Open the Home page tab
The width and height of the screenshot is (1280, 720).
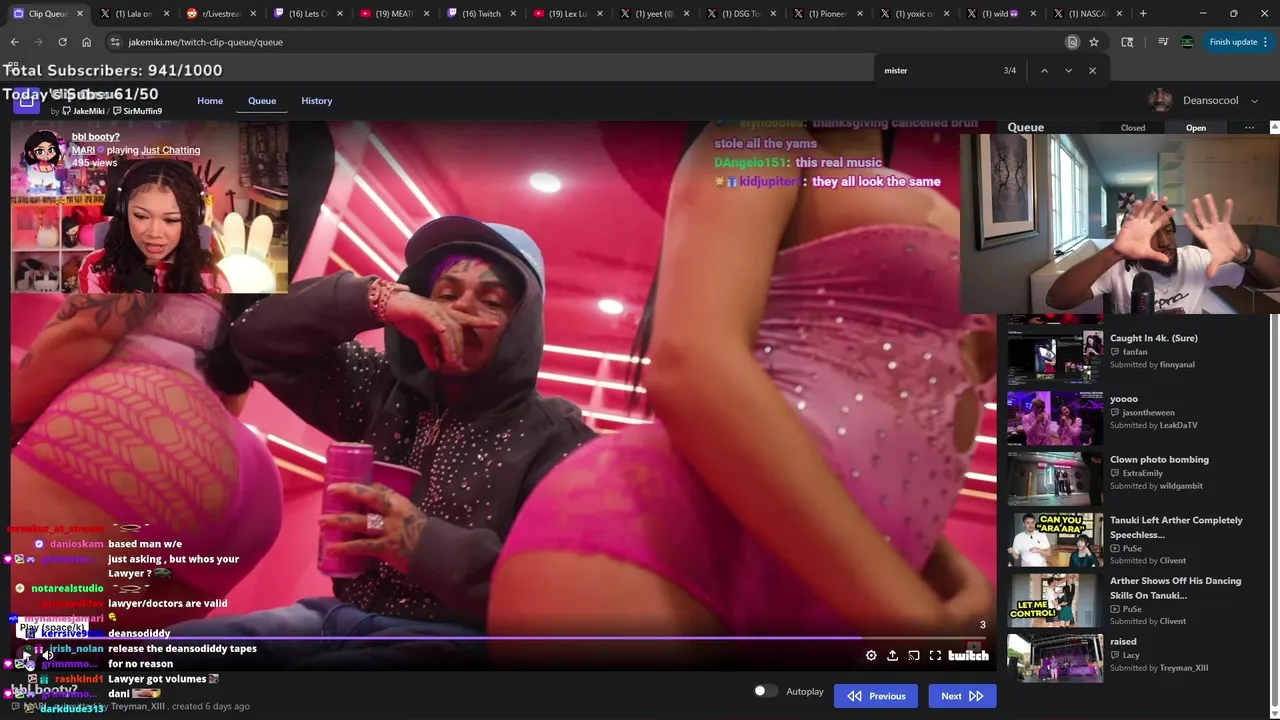click(210, 101)
